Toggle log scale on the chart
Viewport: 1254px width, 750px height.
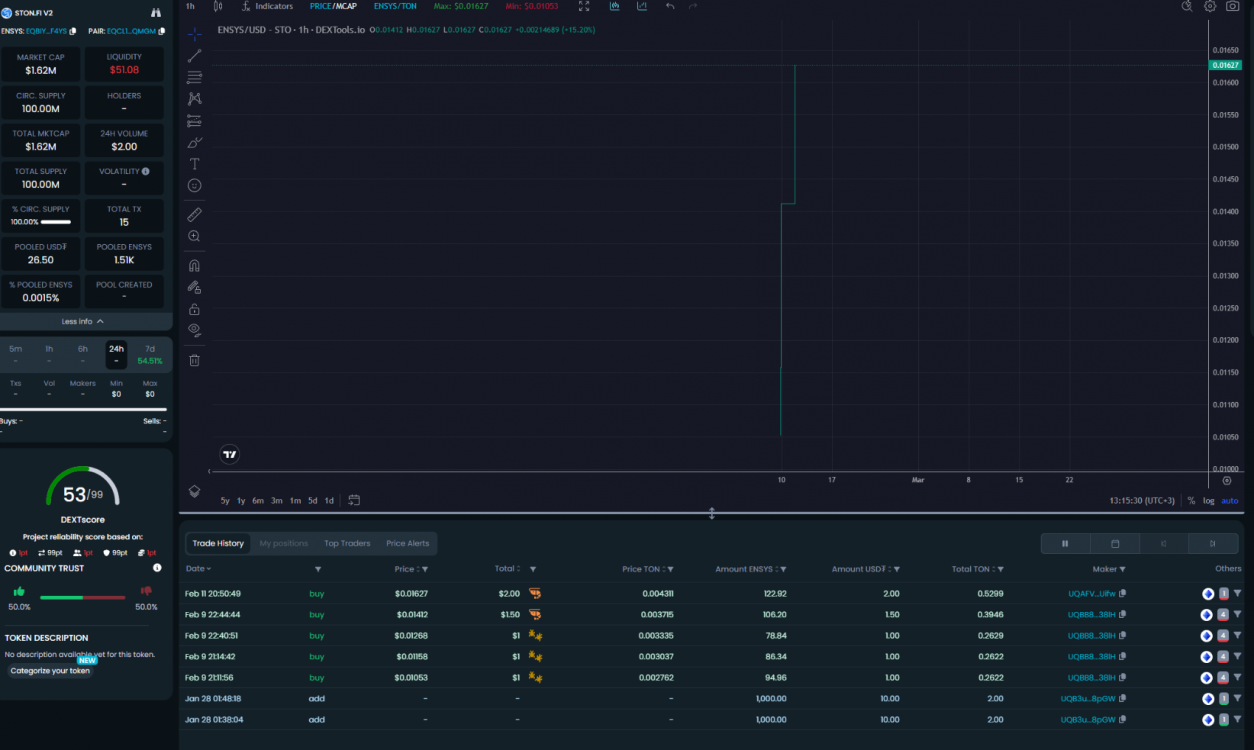click(1208, 500)
